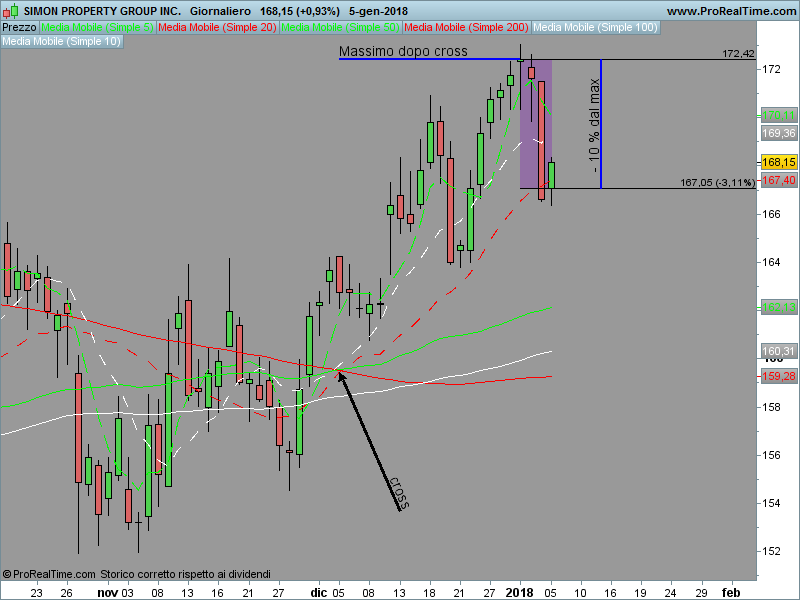Click the 164 price axis label
Viewport: 800px width, 600px height.
point(771,262)
